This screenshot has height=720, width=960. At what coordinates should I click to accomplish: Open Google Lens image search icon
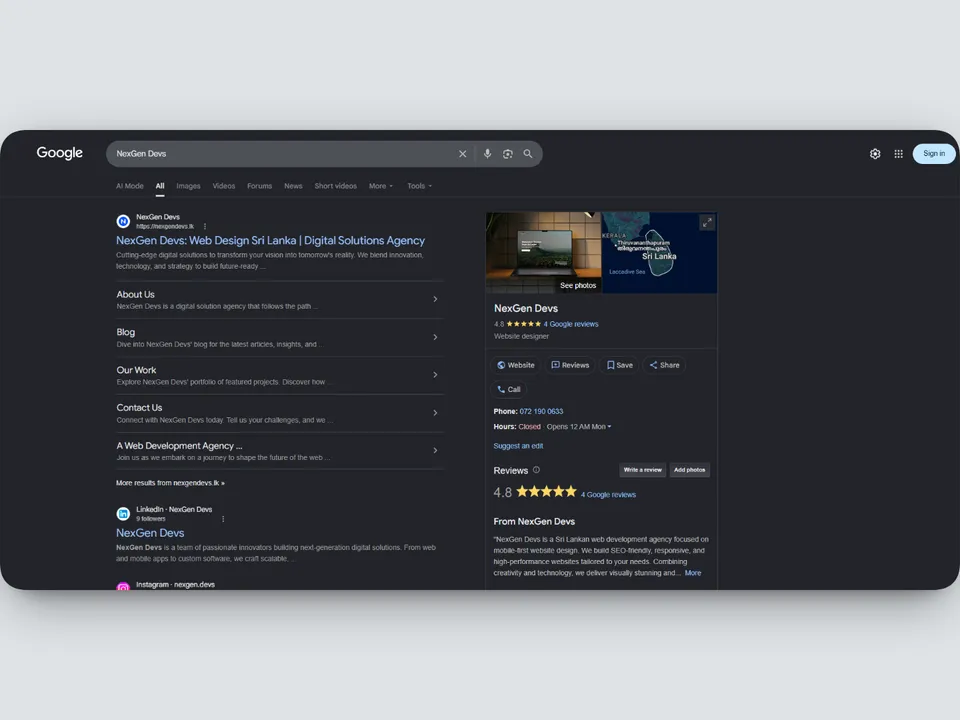508,154
